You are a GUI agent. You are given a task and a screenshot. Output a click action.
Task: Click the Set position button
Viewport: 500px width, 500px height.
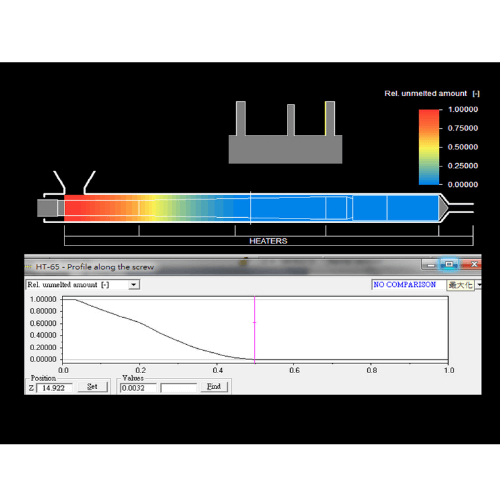point(92,387)
